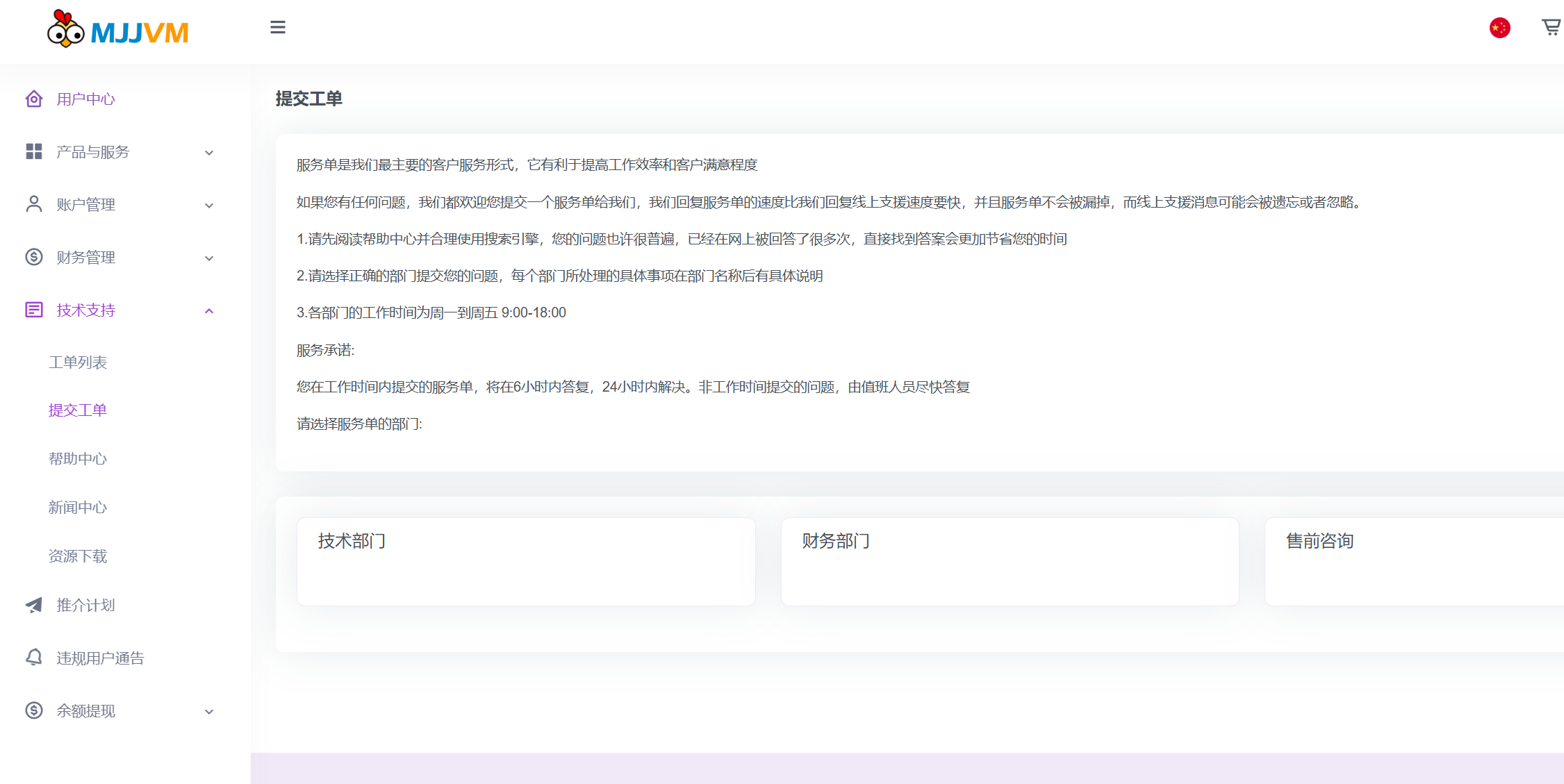Click the China flag language icon
1564x784 pixels.
pos(1499,28)
